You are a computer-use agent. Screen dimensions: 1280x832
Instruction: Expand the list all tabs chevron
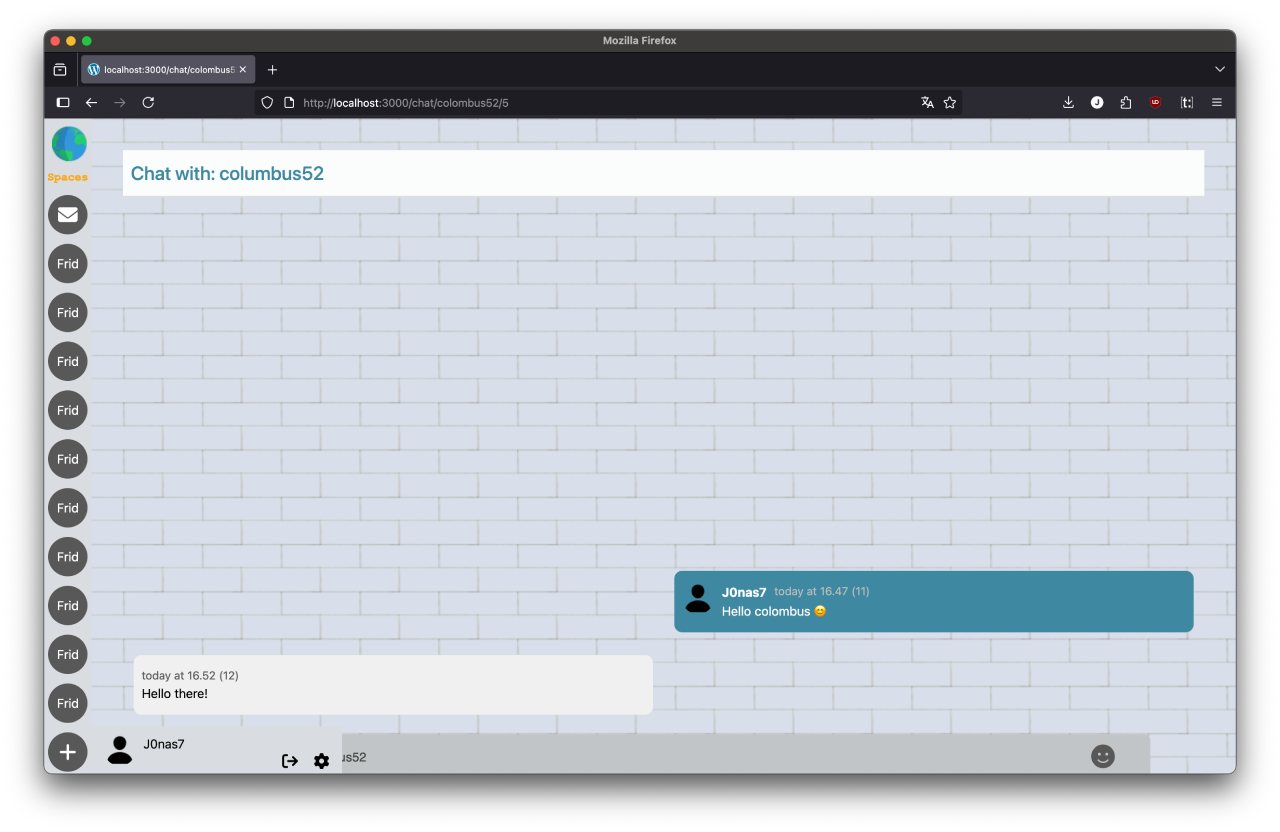(1219, 69)
